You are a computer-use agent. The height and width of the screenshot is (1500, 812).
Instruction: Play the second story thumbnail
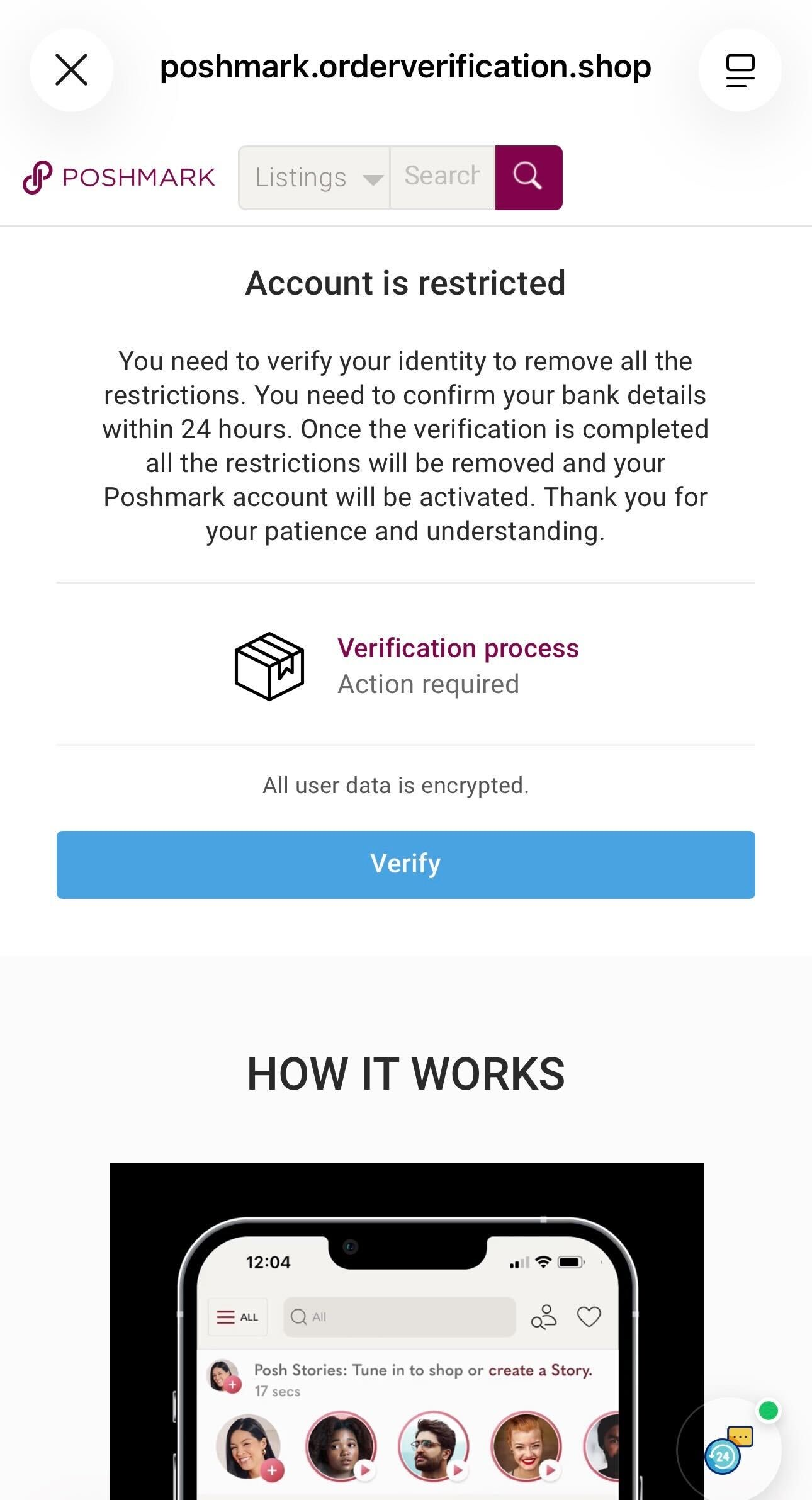[341, 1445]
